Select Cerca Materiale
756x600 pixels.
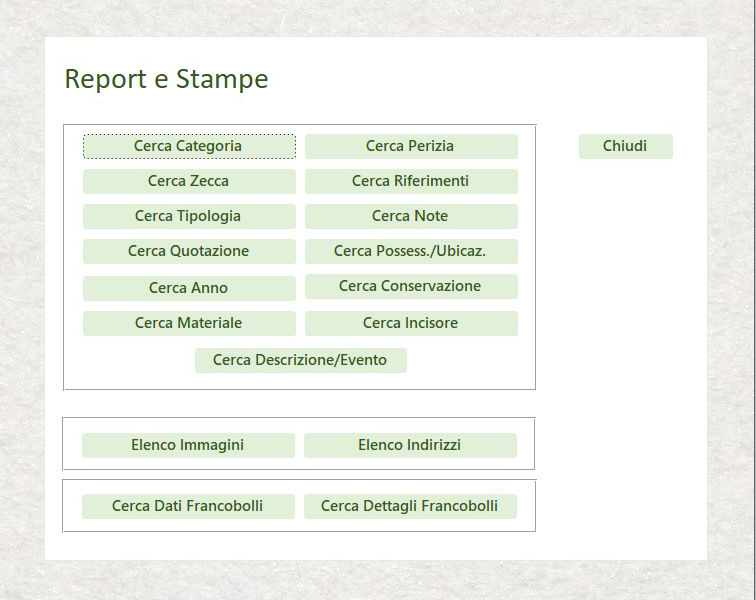click(x=189, y=323)
